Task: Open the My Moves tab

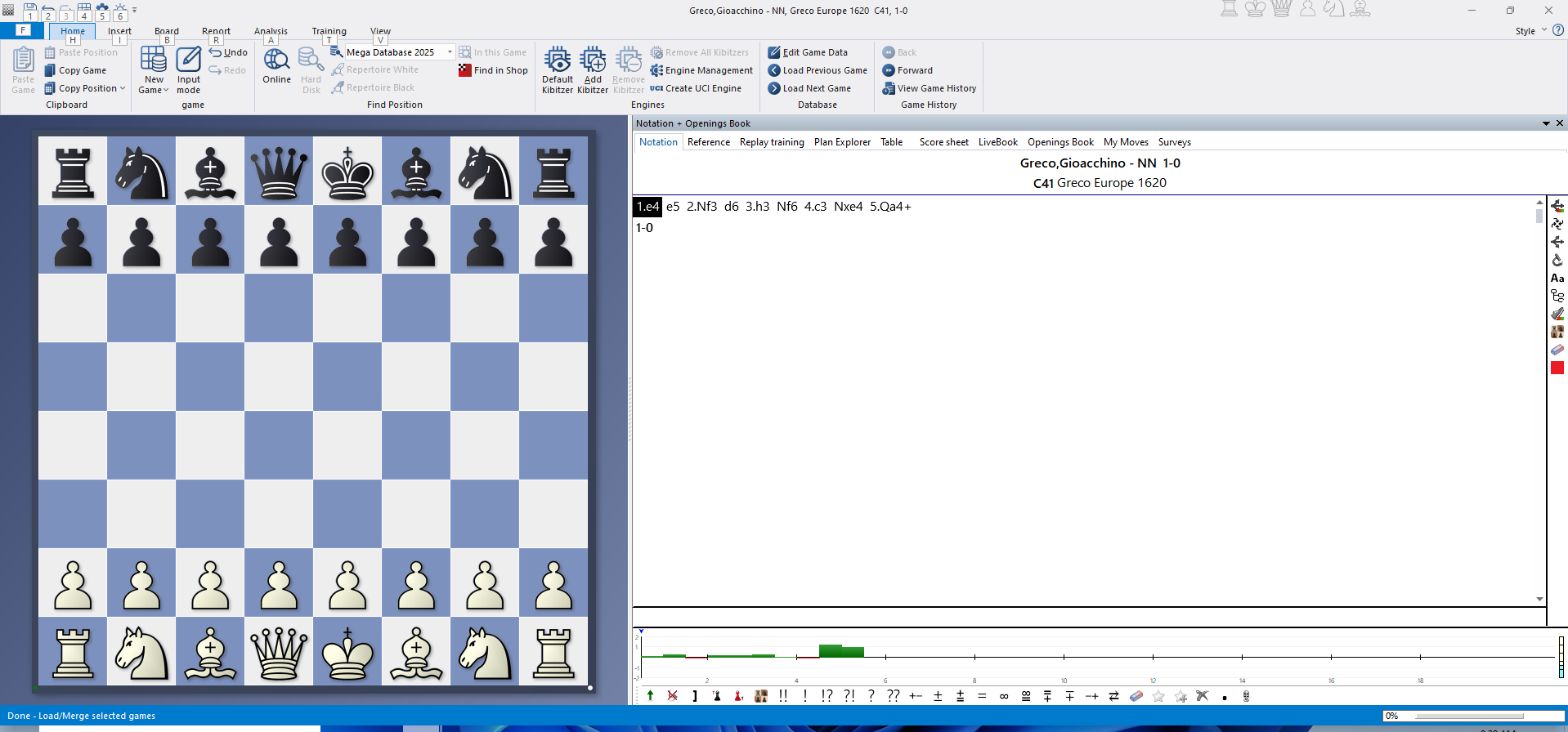Action: pos(1126,142)
